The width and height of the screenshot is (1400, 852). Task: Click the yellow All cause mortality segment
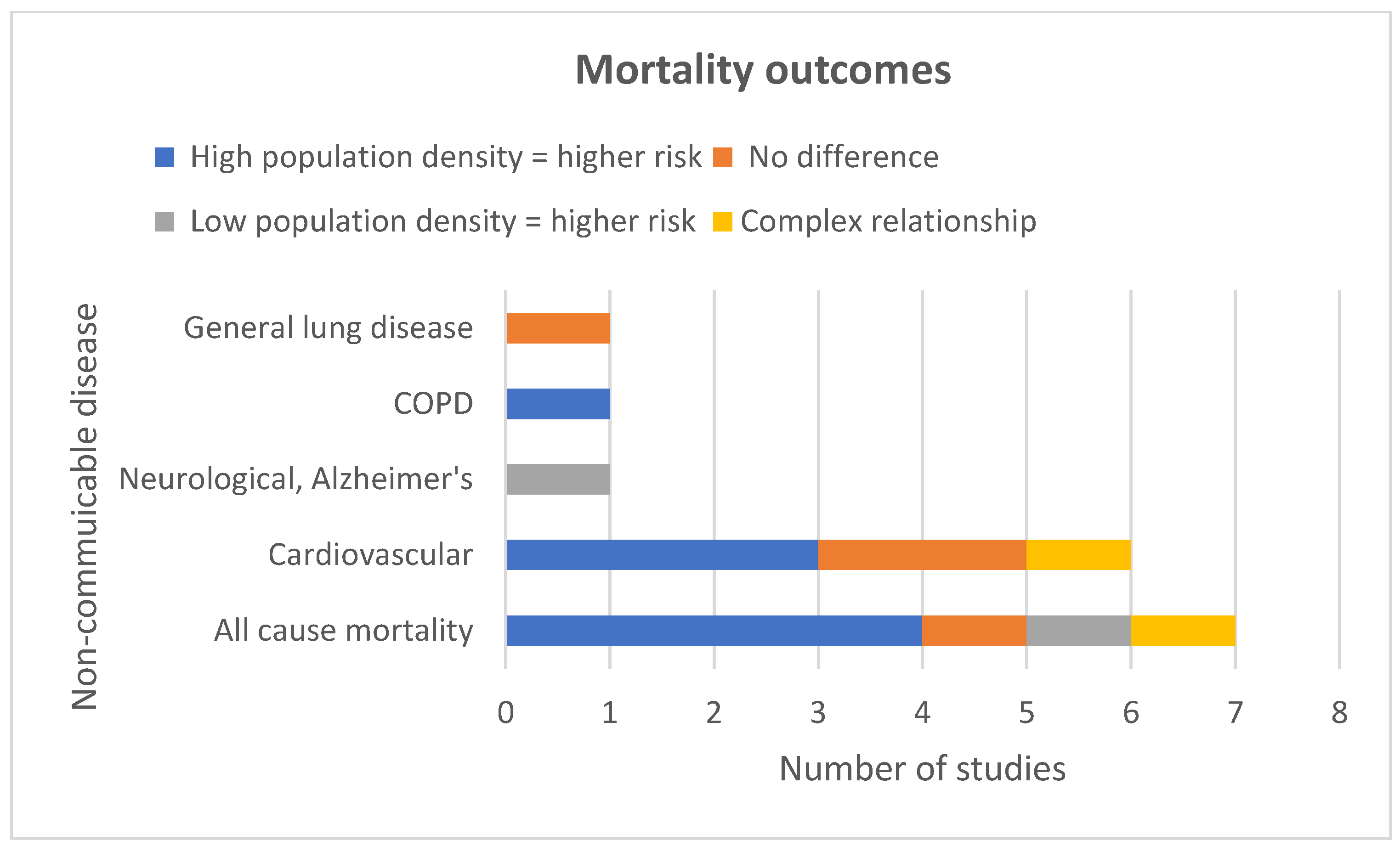coord(1183,631)
